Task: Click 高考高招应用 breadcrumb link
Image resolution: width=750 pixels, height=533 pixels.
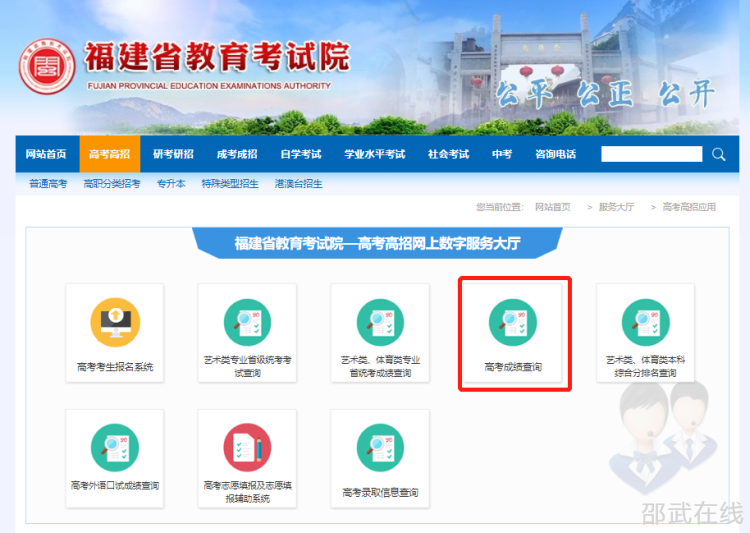Action: [x=689, y=207]
